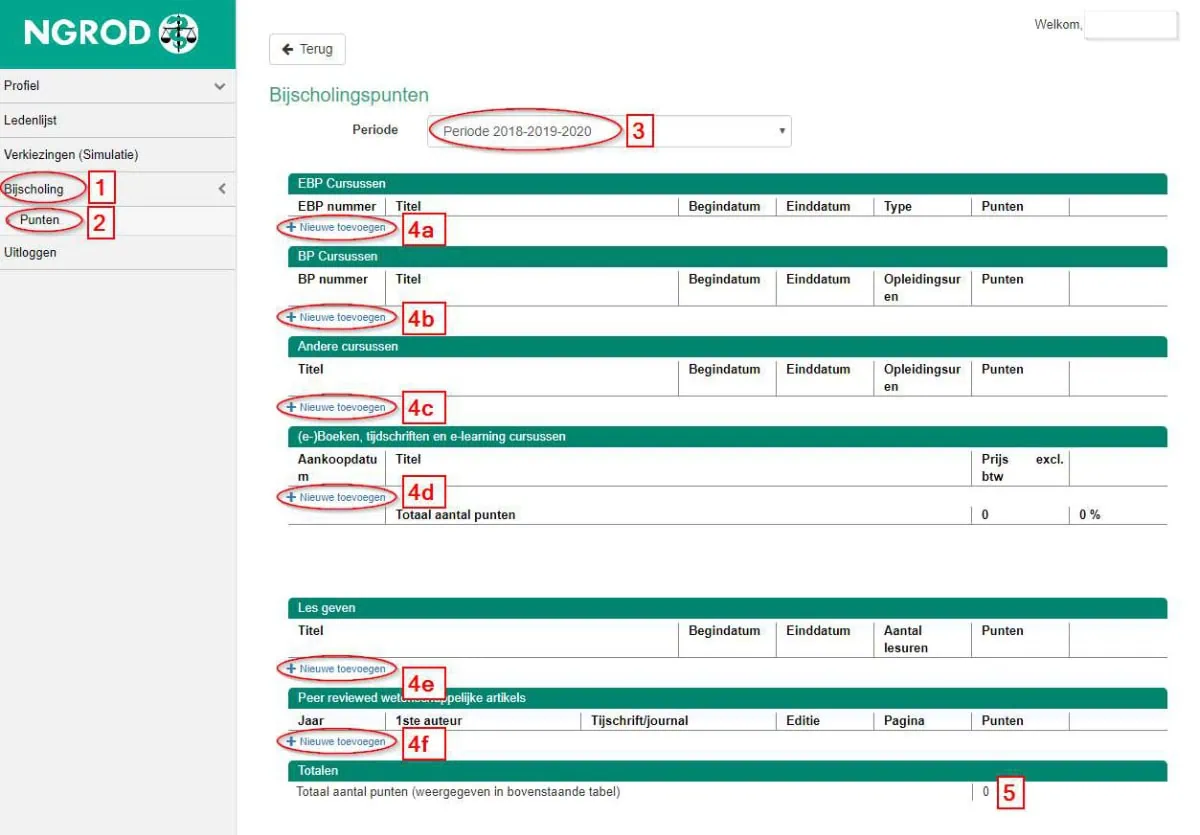Click the plus icon under (e-)Boeken section
The height and width of the screenshot is (835, 1200).
(291, 497)
